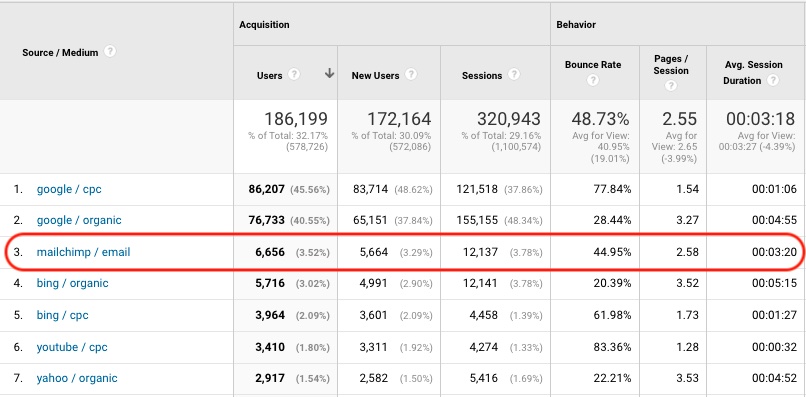
Task: Sort table by Sessions column header
Action: pyautogui.click(x=482, y=75)
